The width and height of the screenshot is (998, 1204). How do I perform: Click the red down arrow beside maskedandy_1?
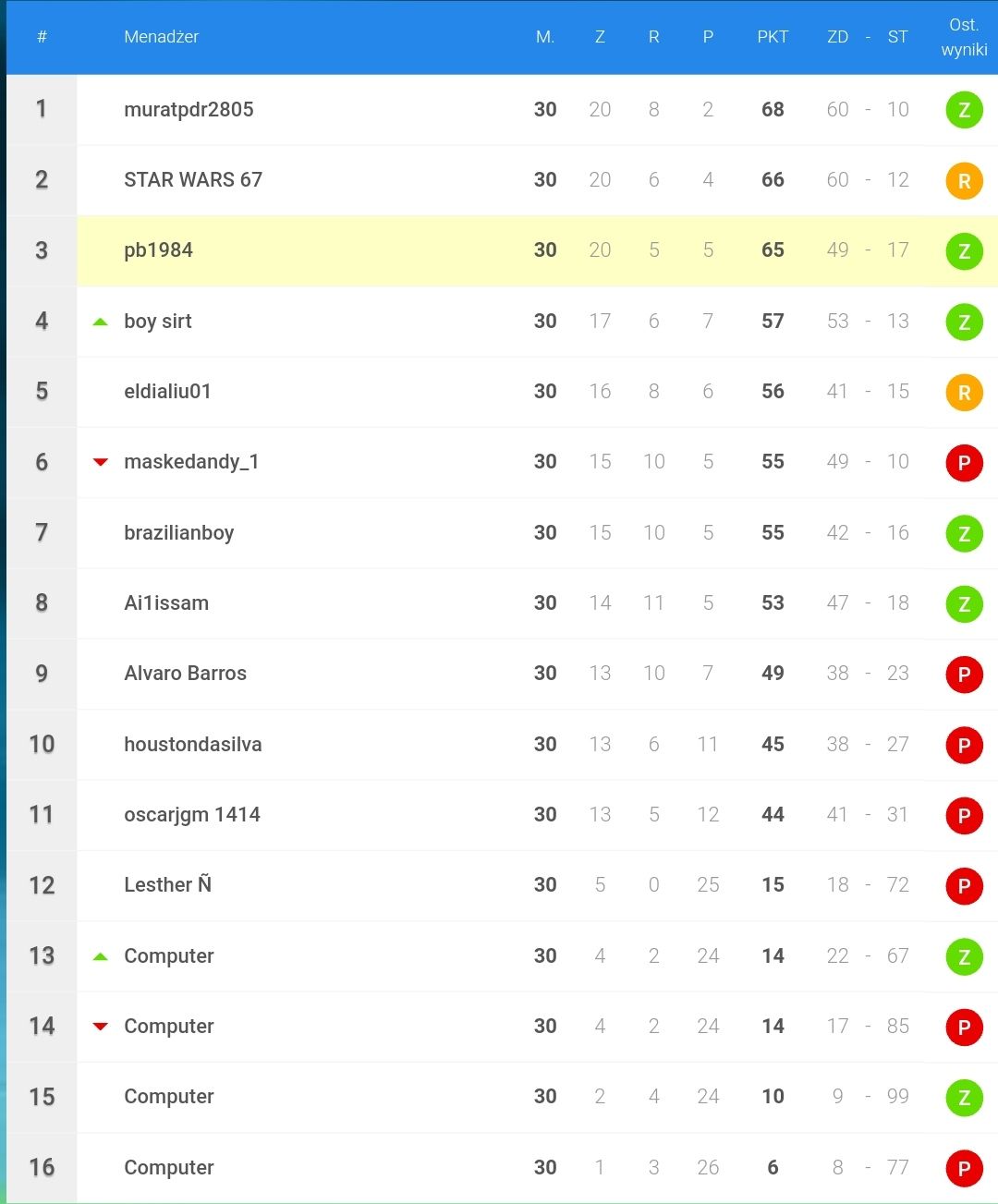point(101,462)
